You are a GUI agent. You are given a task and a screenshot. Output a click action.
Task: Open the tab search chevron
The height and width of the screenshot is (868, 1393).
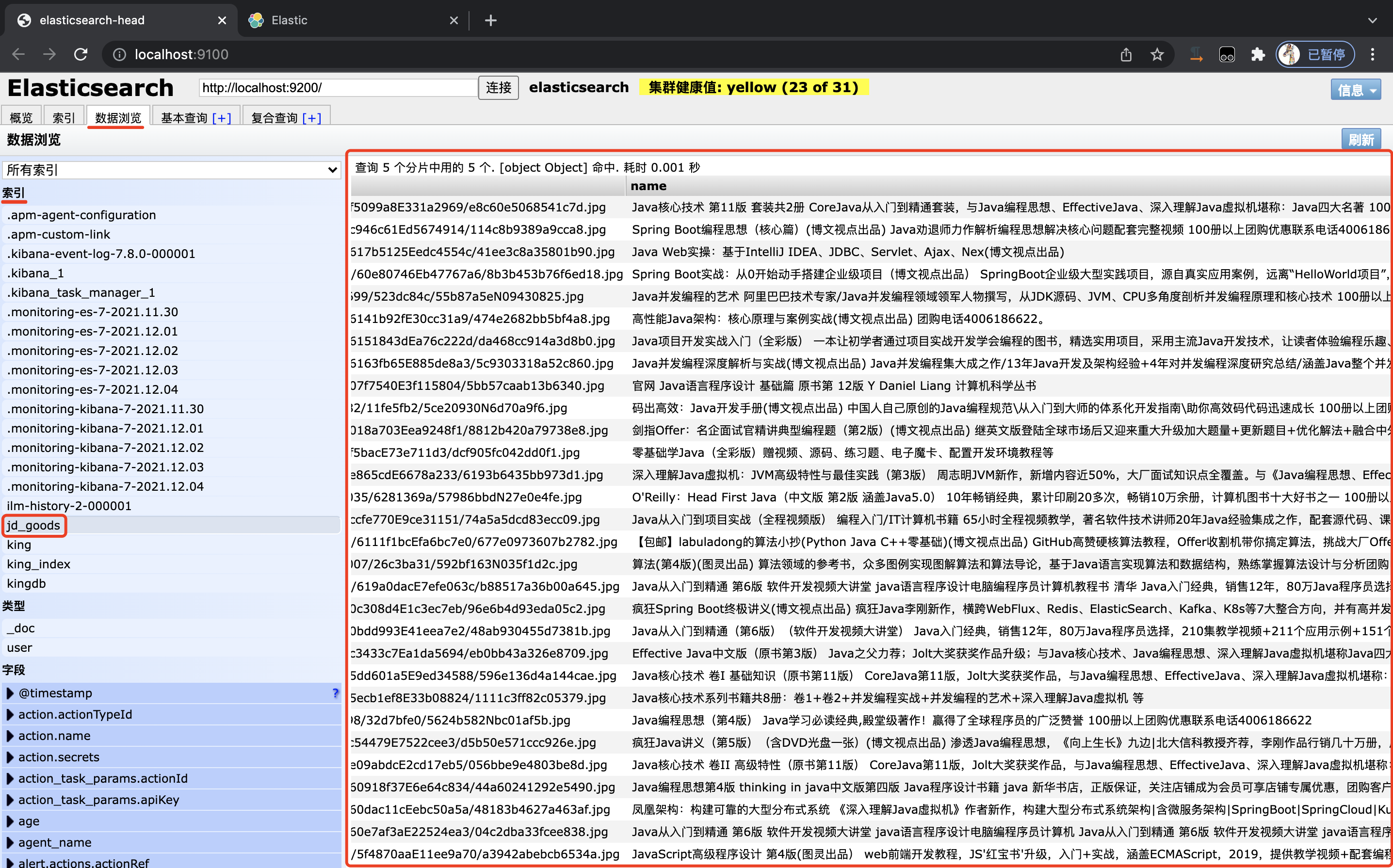click(x=1372, y=21)
